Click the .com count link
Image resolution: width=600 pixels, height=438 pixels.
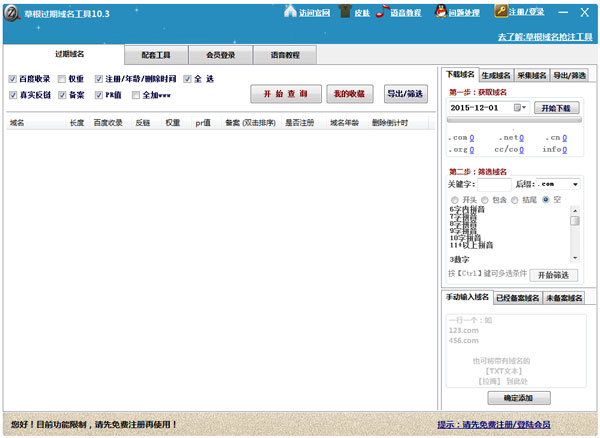tap(472, 138)
